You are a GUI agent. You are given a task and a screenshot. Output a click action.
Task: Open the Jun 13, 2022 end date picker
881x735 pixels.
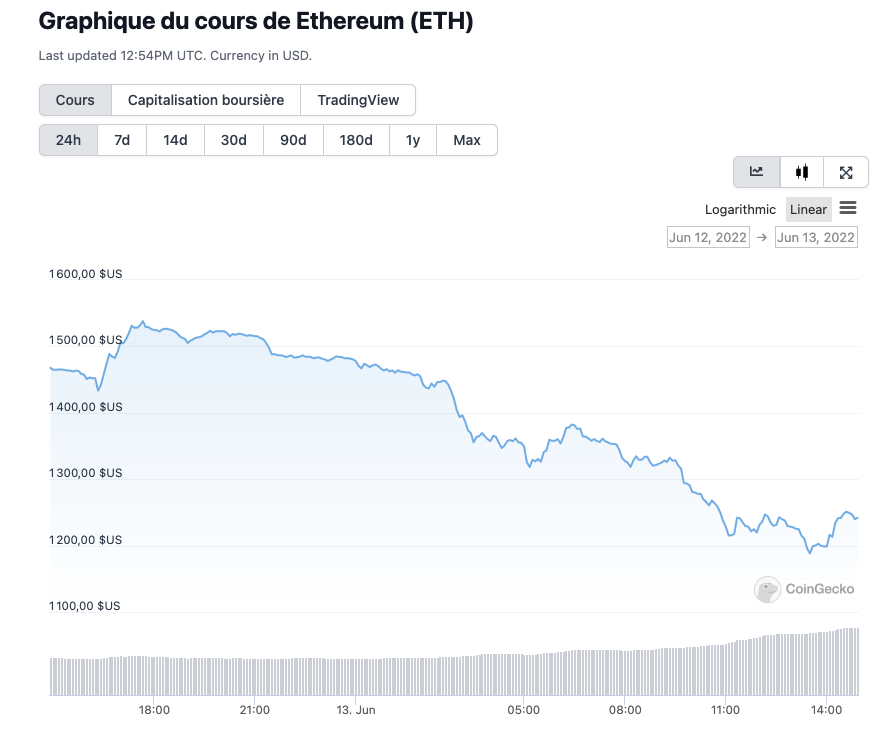pos(816,237)
